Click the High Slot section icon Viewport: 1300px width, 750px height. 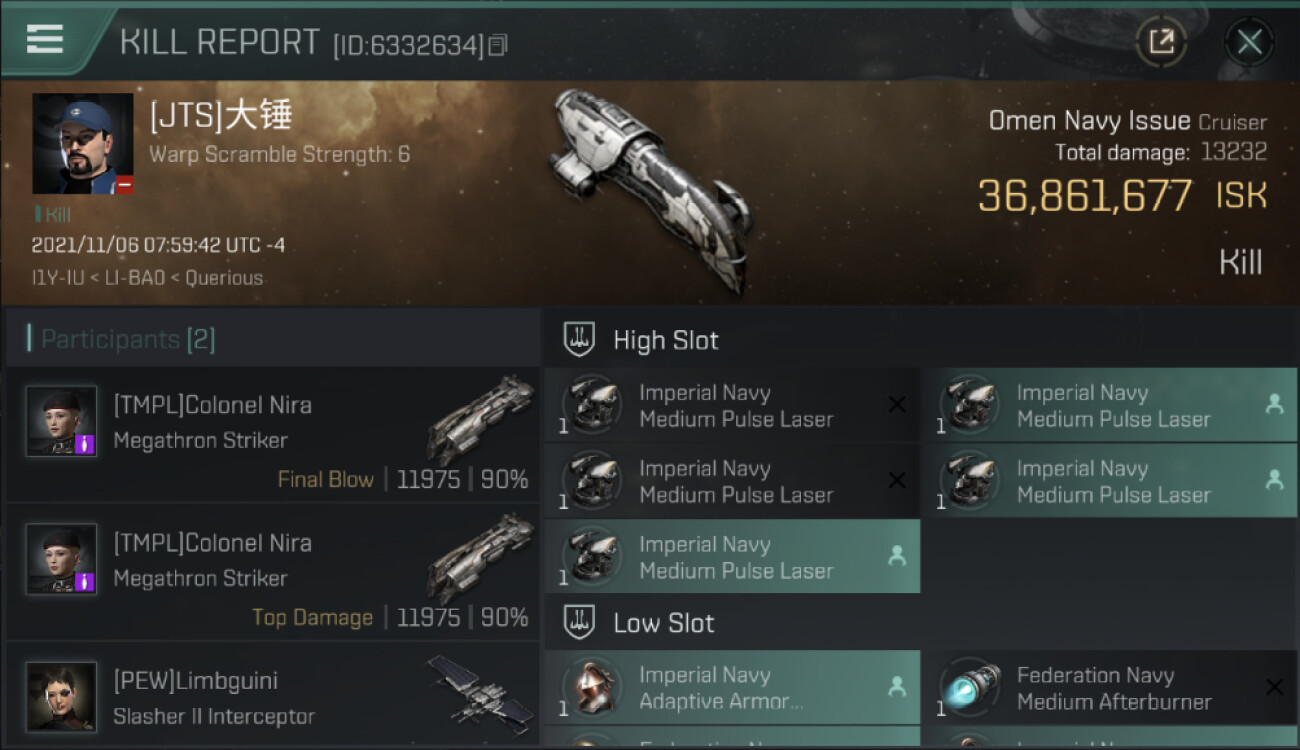coord(580,339)
